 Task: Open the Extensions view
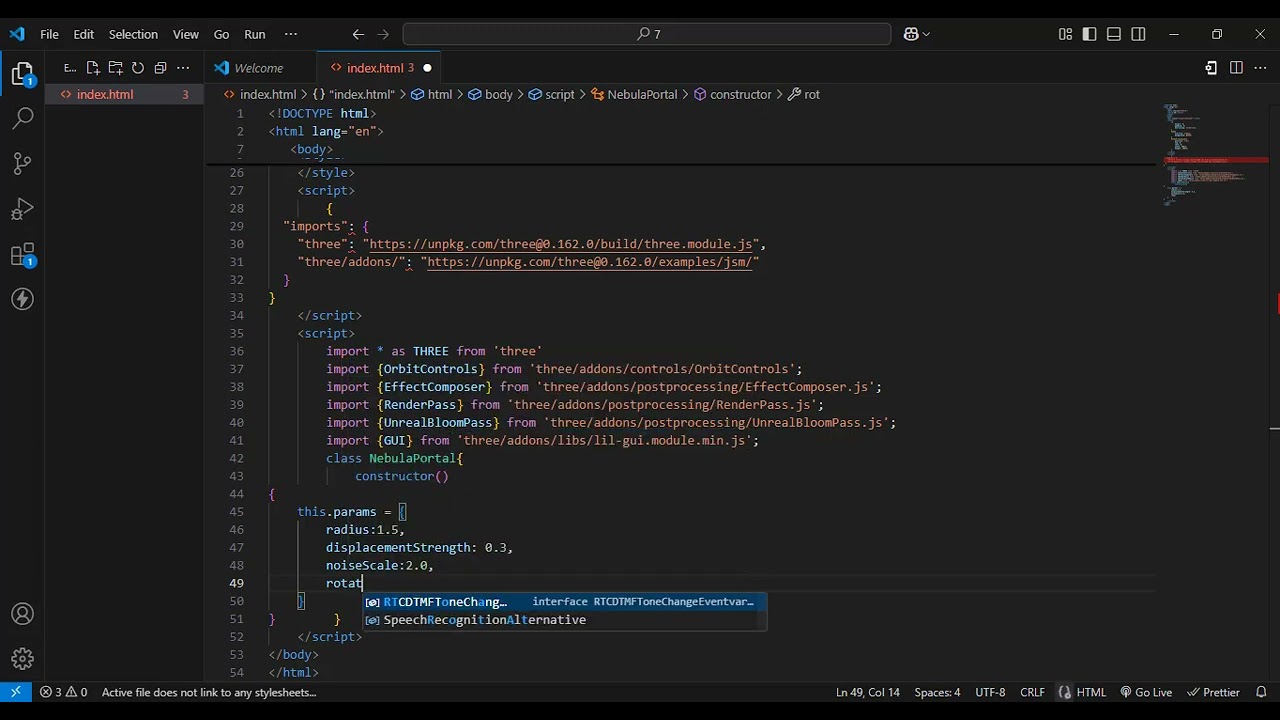point(22,256)
